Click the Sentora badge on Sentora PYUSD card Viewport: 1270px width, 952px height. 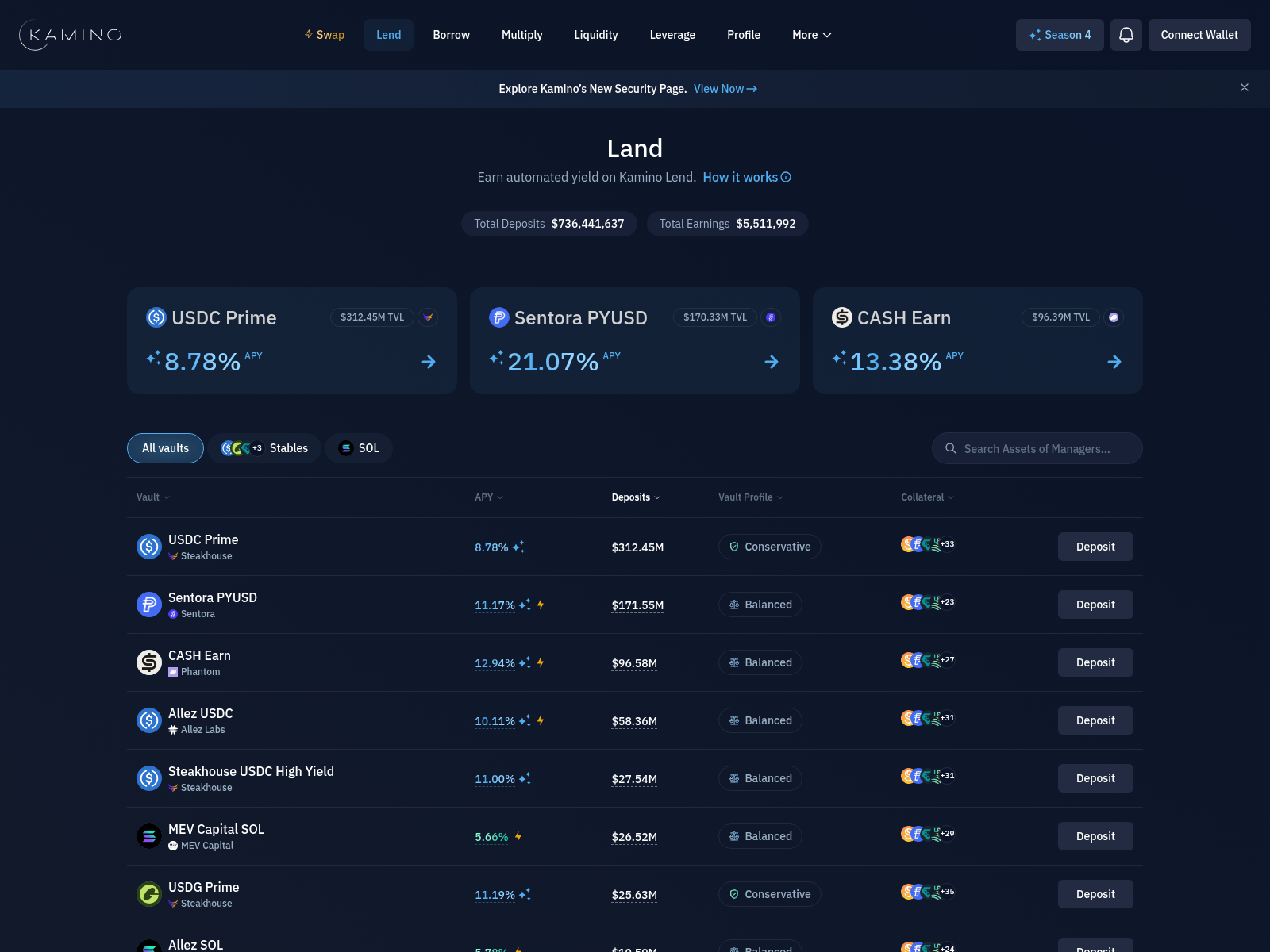771,317
